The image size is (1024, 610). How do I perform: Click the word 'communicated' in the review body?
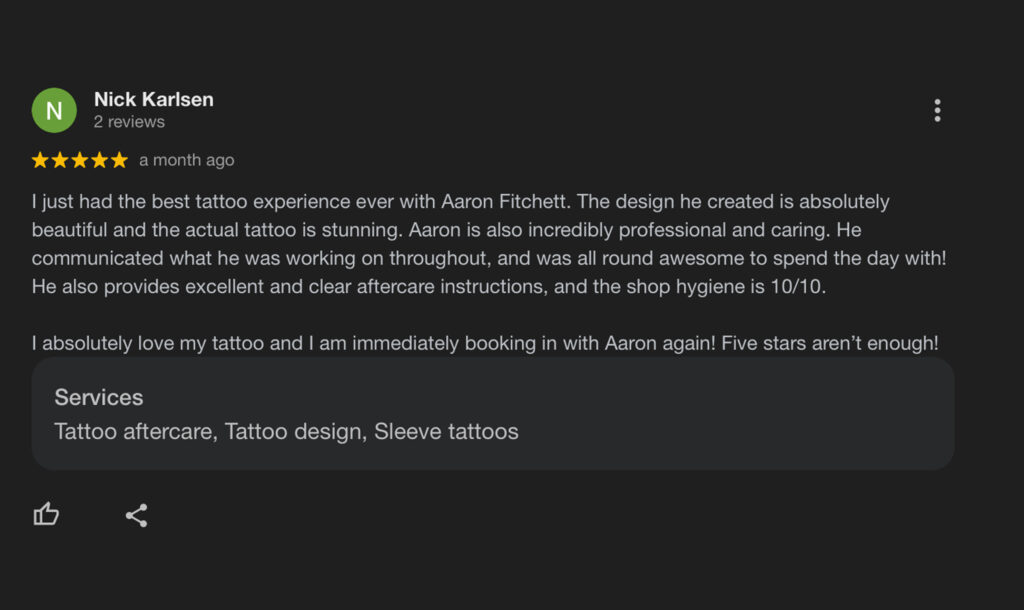[x=97, y=258]
